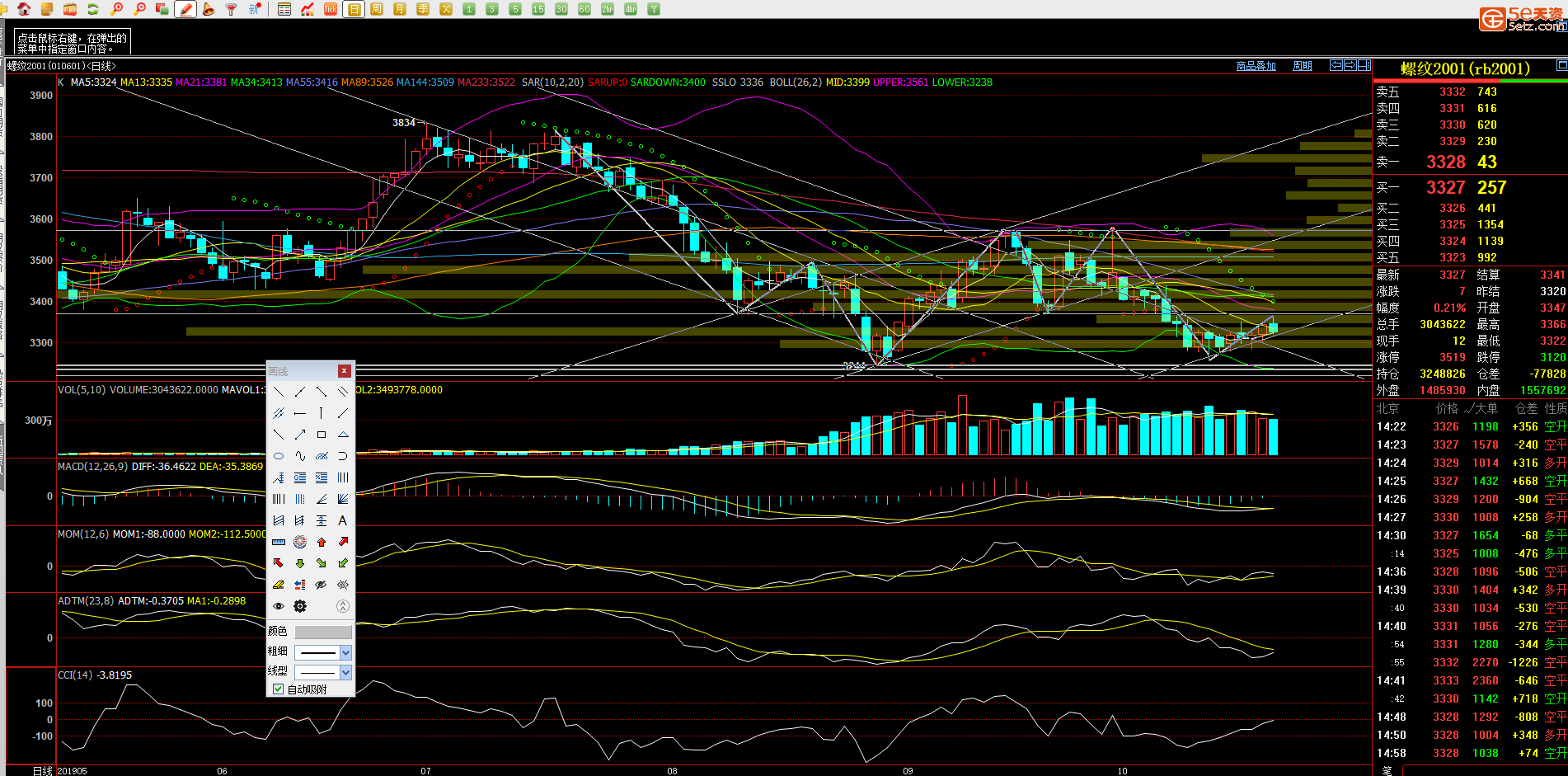Pick the text annotation tool

[x=343, y=520]
